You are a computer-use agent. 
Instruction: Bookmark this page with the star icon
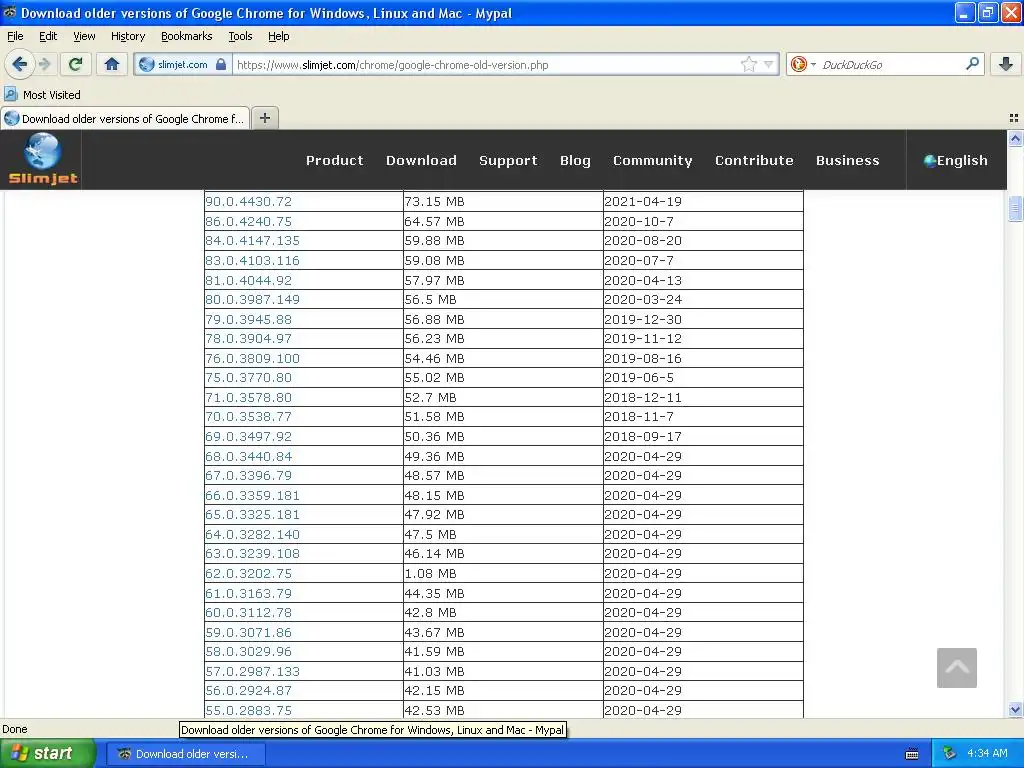[748, 64]
